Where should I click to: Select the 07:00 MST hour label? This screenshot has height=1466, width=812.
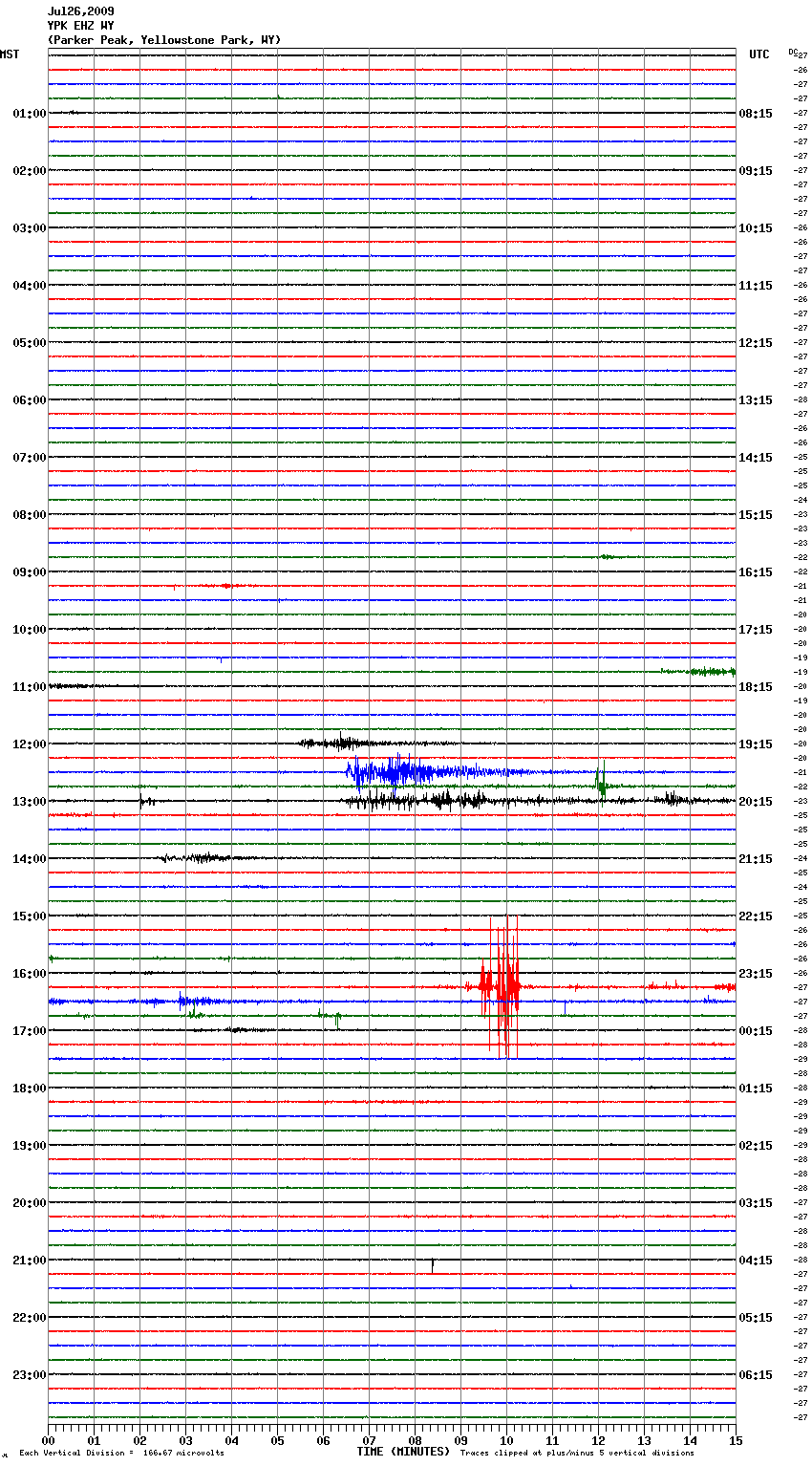(x=29, y=458)
